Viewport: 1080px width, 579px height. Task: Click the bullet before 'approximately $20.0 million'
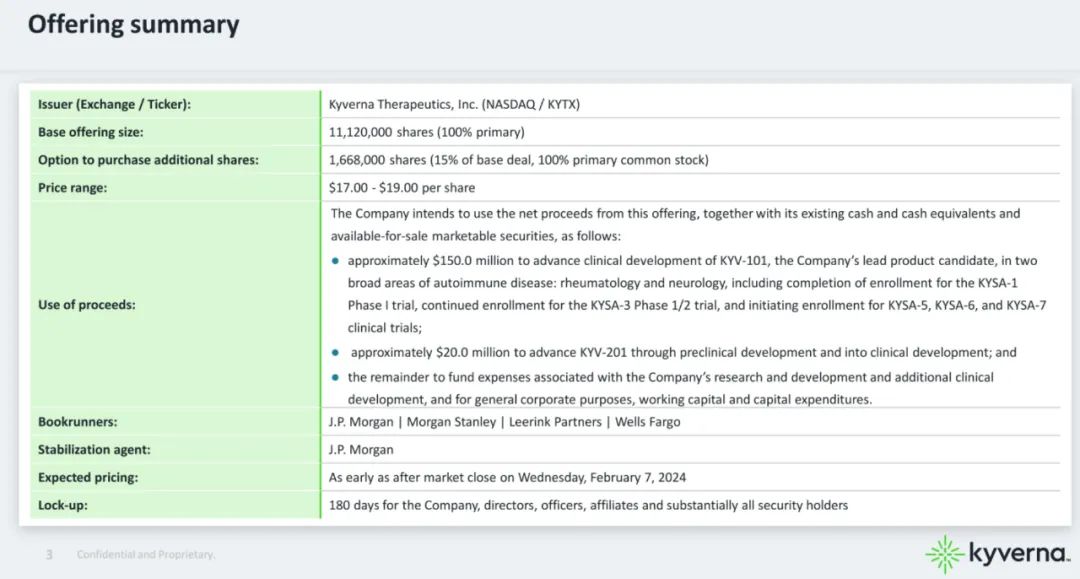click(x=336, y=353)
